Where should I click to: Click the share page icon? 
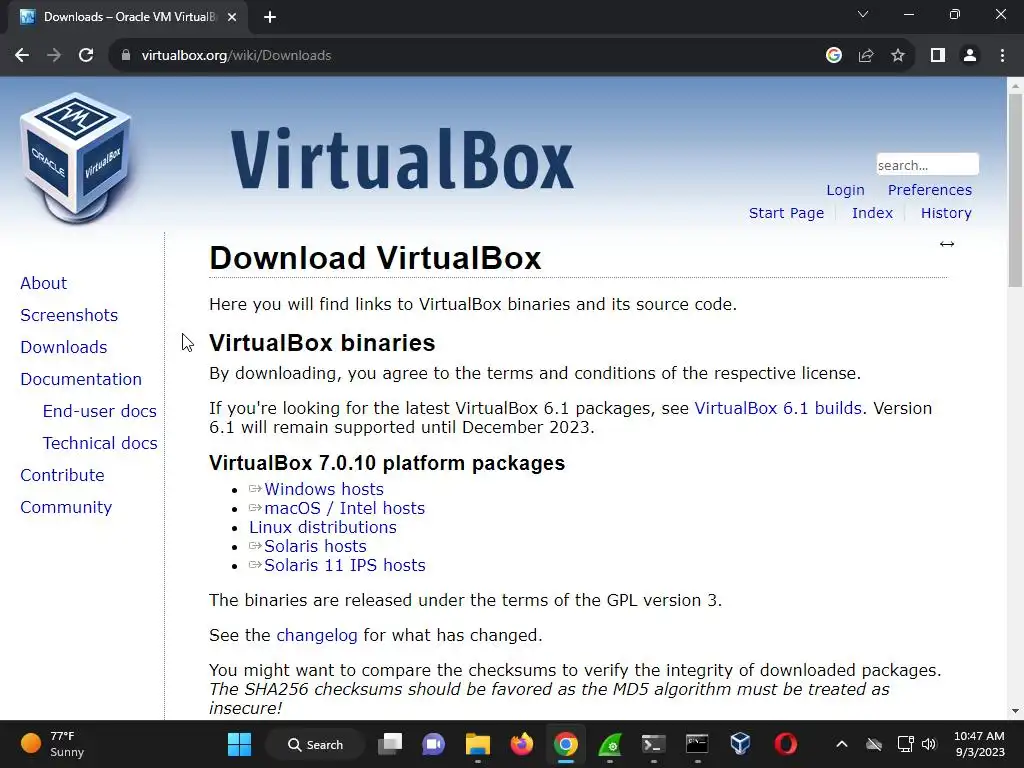(x=866, y=56)
